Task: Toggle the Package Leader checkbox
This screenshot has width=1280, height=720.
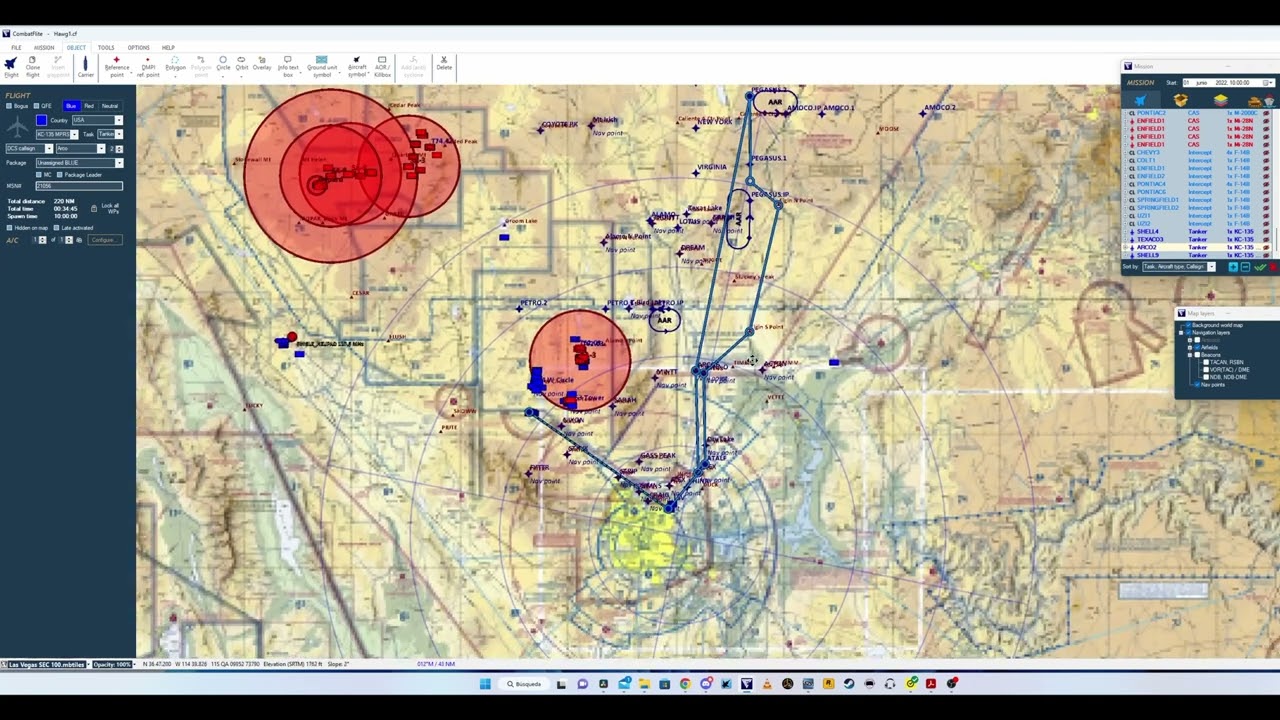Action: pos(60,175)
